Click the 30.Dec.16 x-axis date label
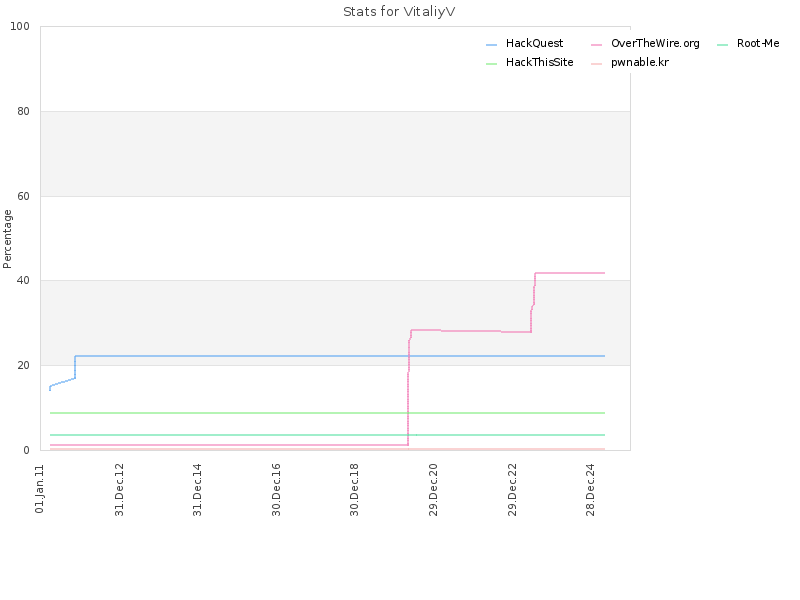Image resolution: width=800 pixels, height=600 pixels. tap(276, 490)
